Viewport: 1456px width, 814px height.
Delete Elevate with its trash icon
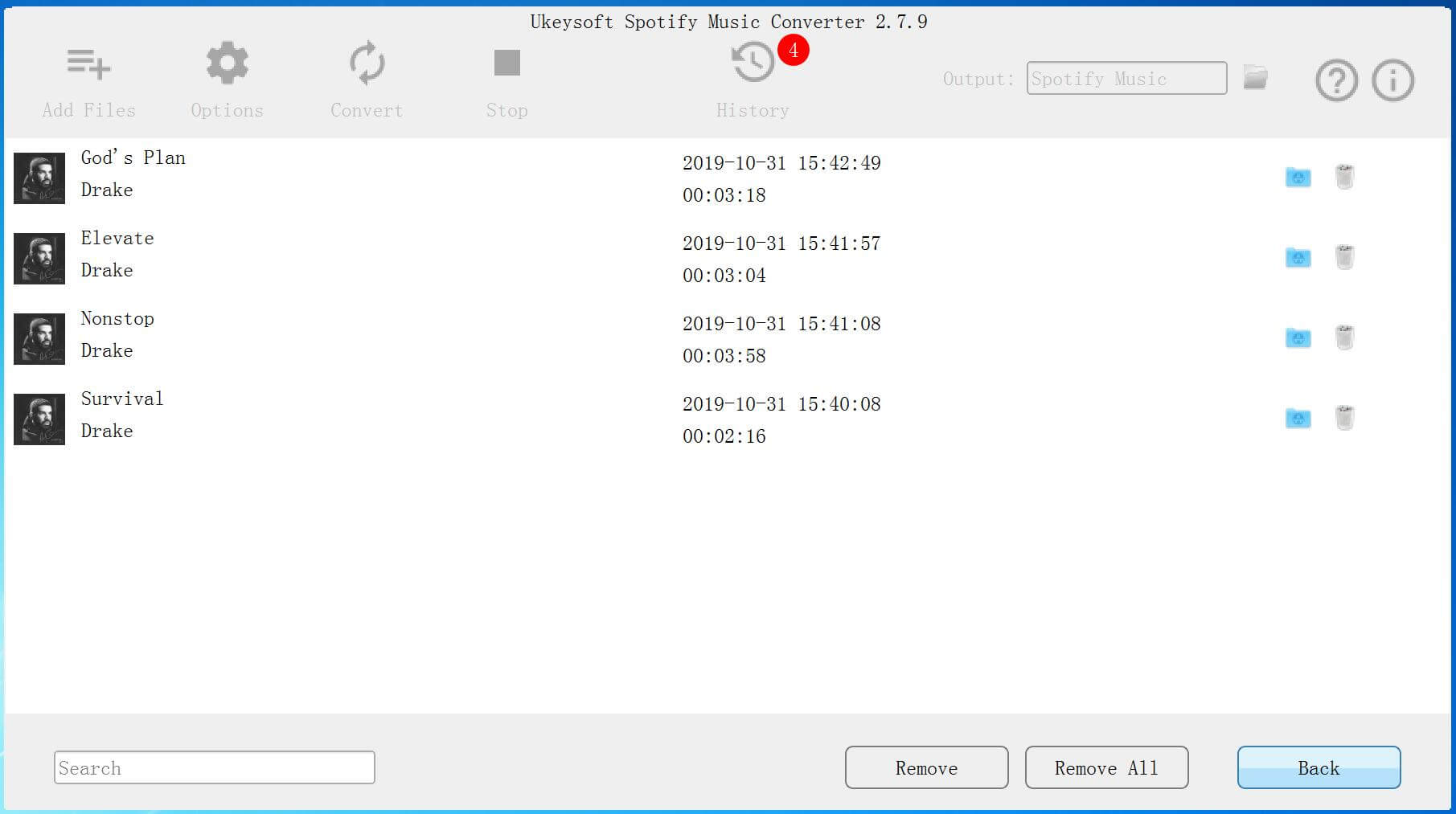tap(1344, 256)
